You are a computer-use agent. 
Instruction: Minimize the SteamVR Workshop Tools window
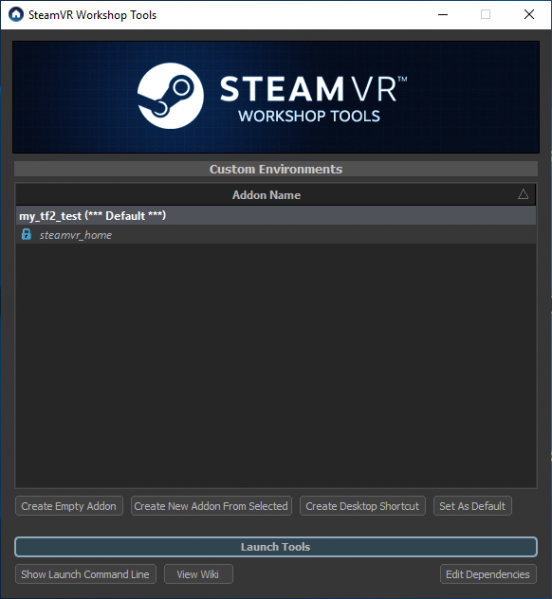coord(443,15)
